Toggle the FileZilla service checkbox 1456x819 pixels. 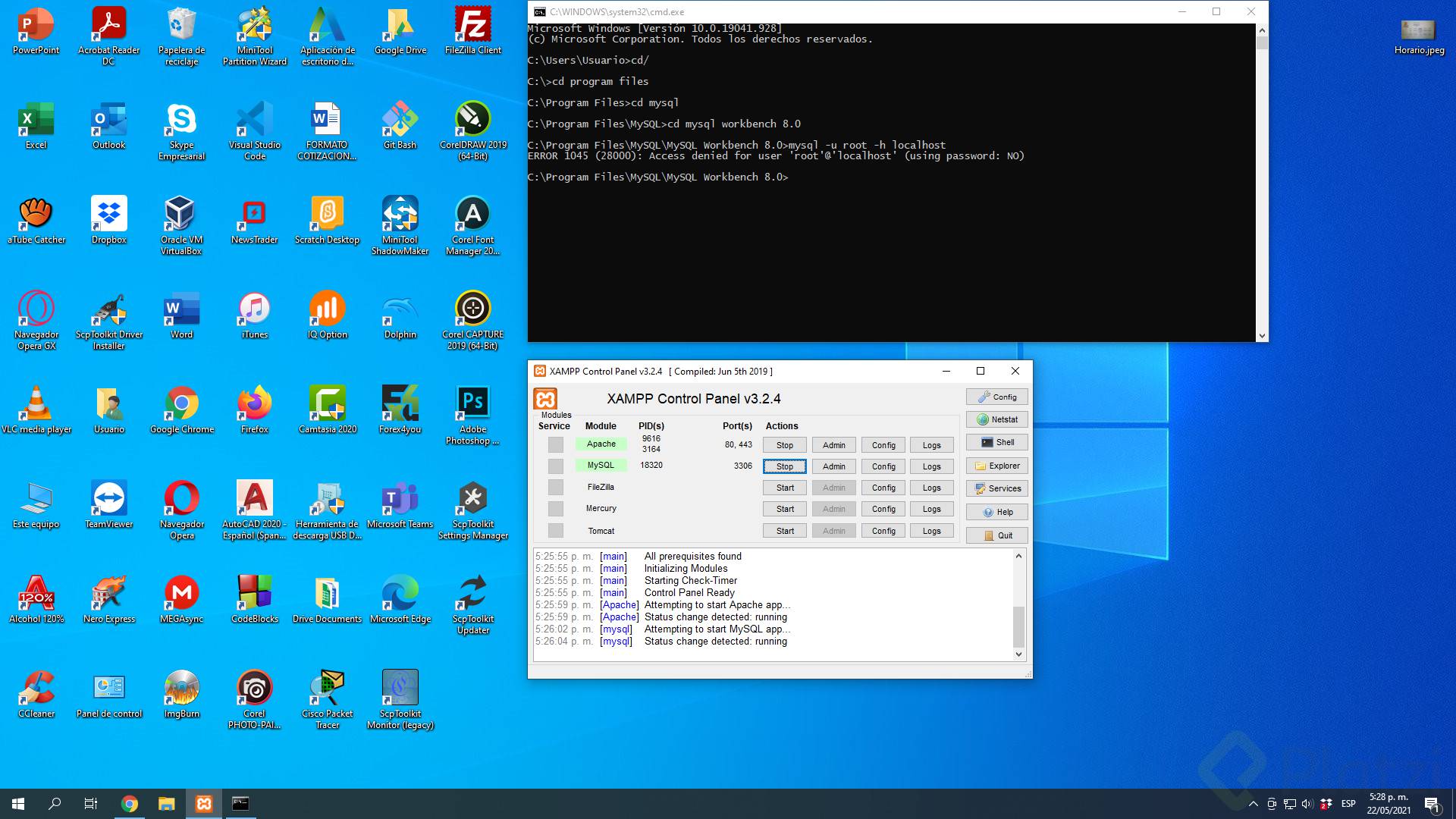(556, 488)
